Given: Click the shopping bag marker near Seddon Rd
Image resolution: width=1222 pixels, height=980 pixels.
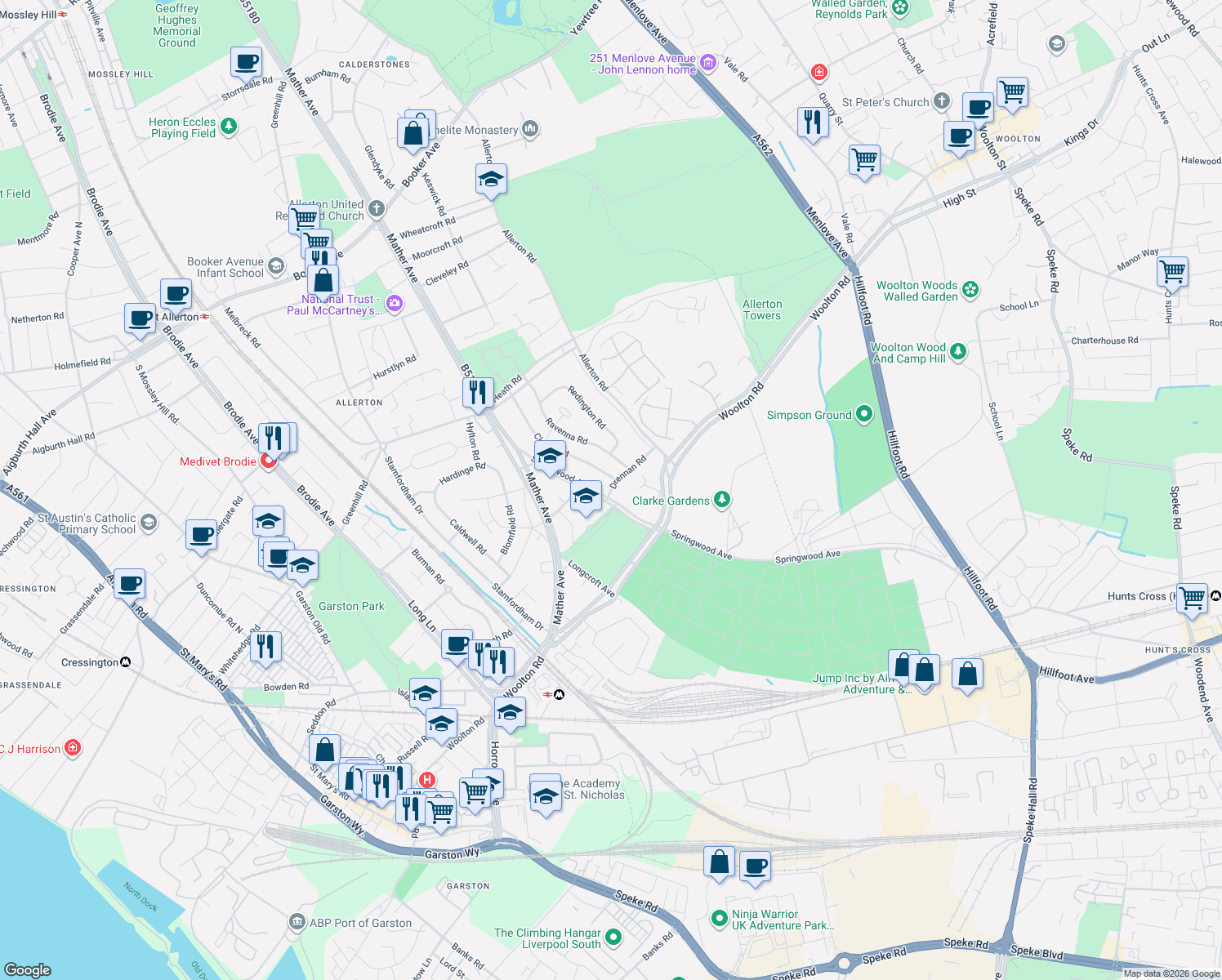Looking at the screenshot, I should (324, 751).
